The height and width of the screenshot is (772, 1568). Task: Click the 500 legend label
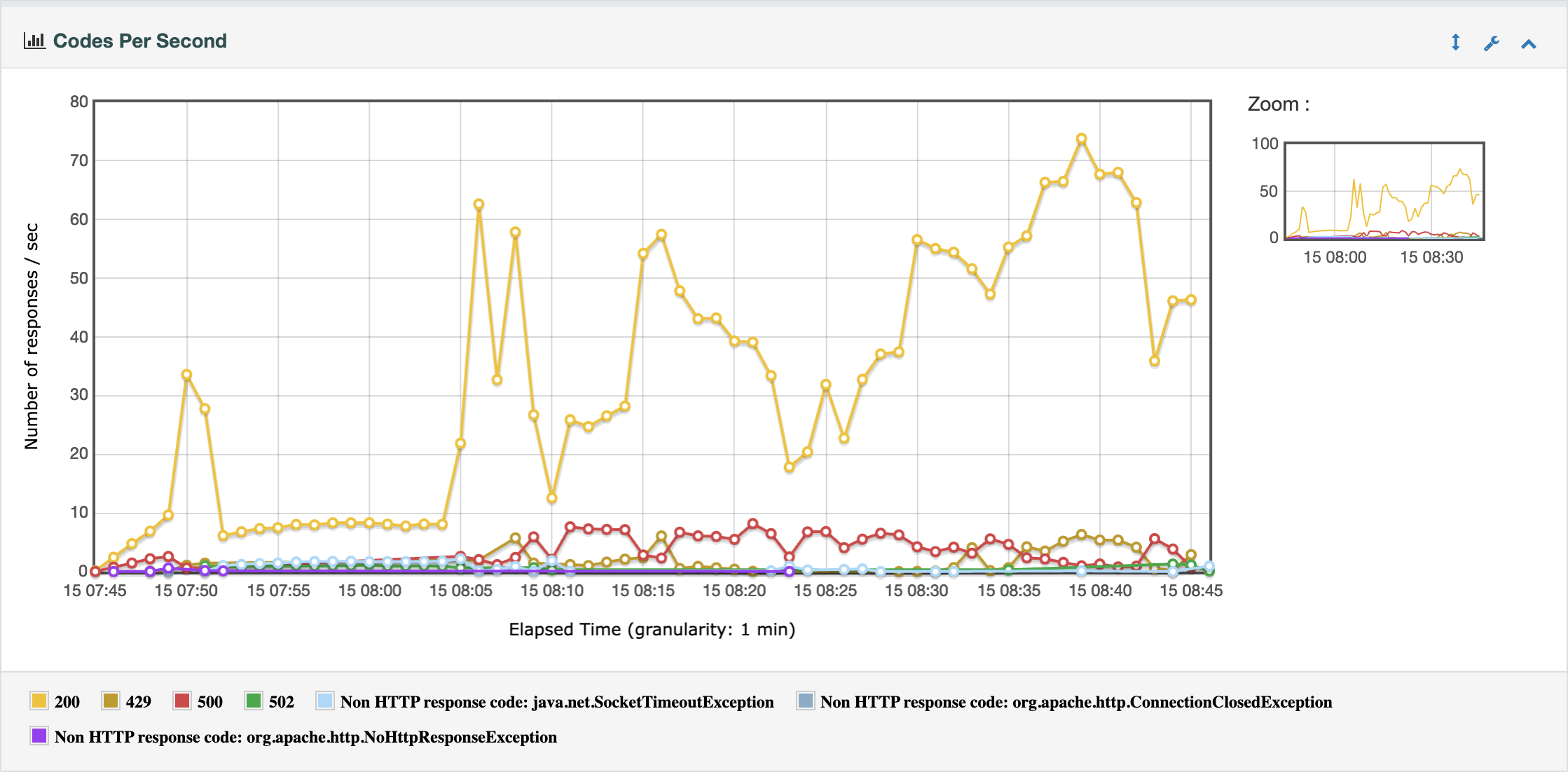[210, 702]
